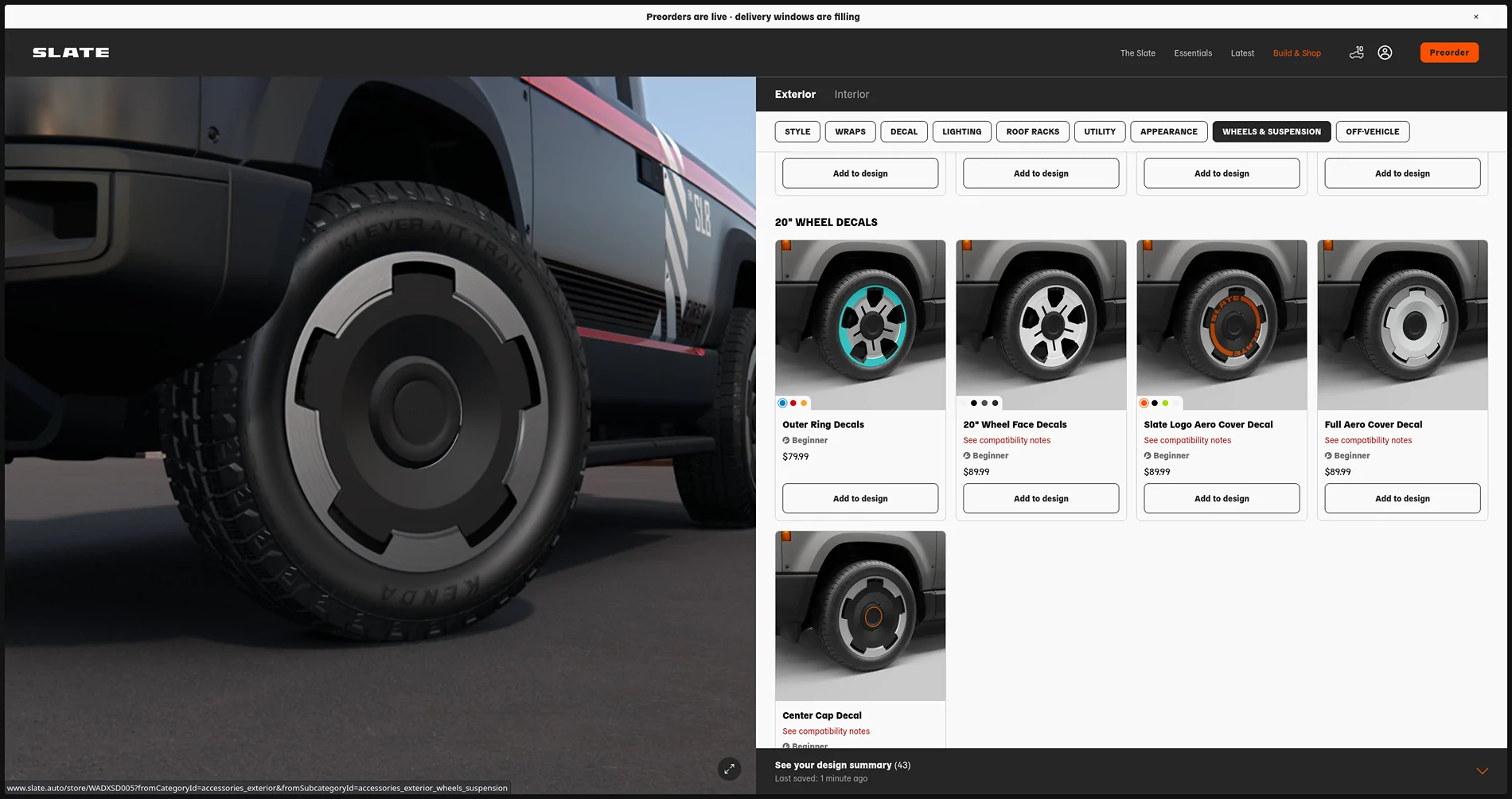
Task: See compatibility notes for Wheel Face Decals
Action: point(1007,440)
